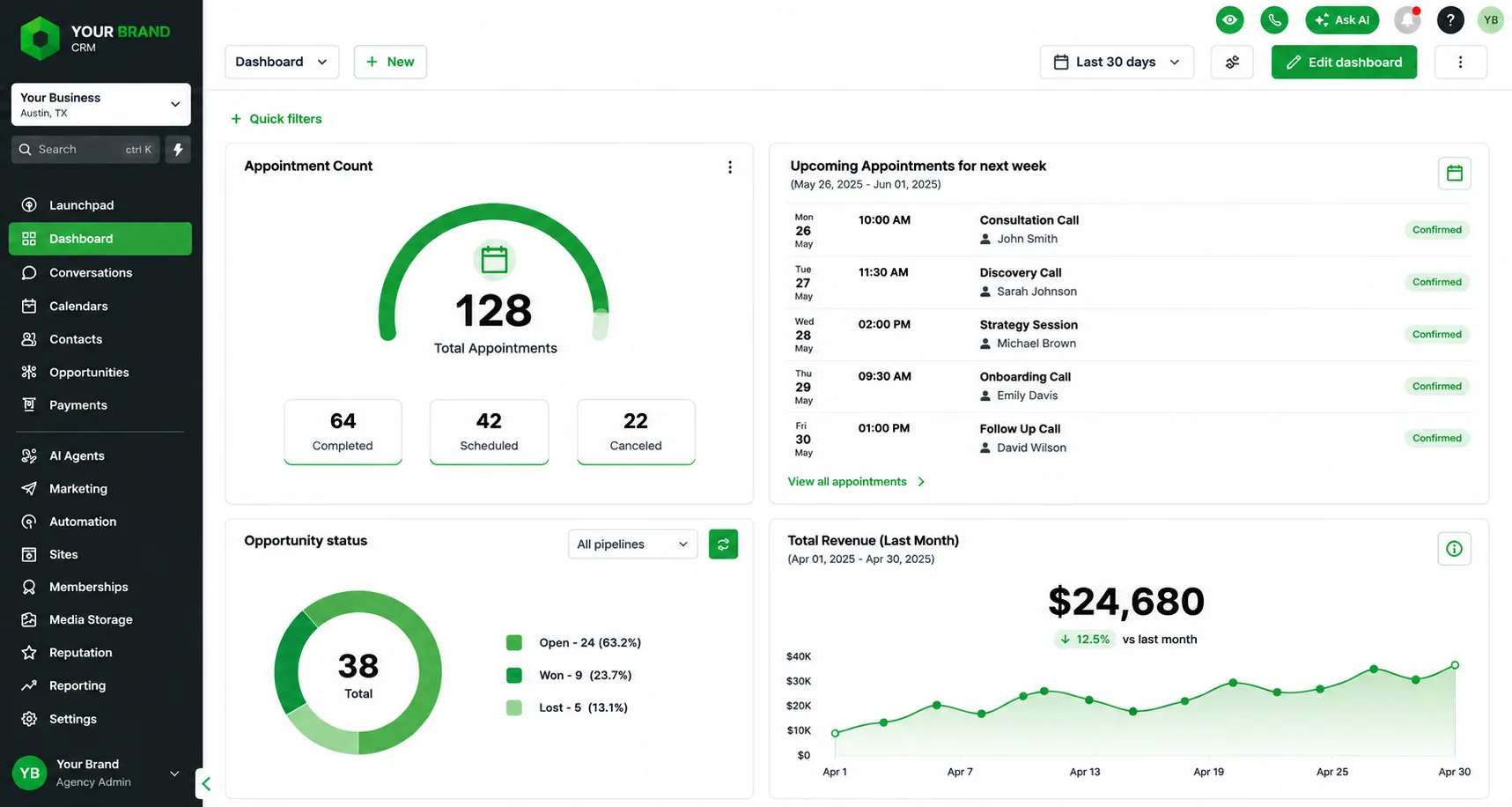
Task: Click the lightning quick actions icon
Action: click(178, 150)
